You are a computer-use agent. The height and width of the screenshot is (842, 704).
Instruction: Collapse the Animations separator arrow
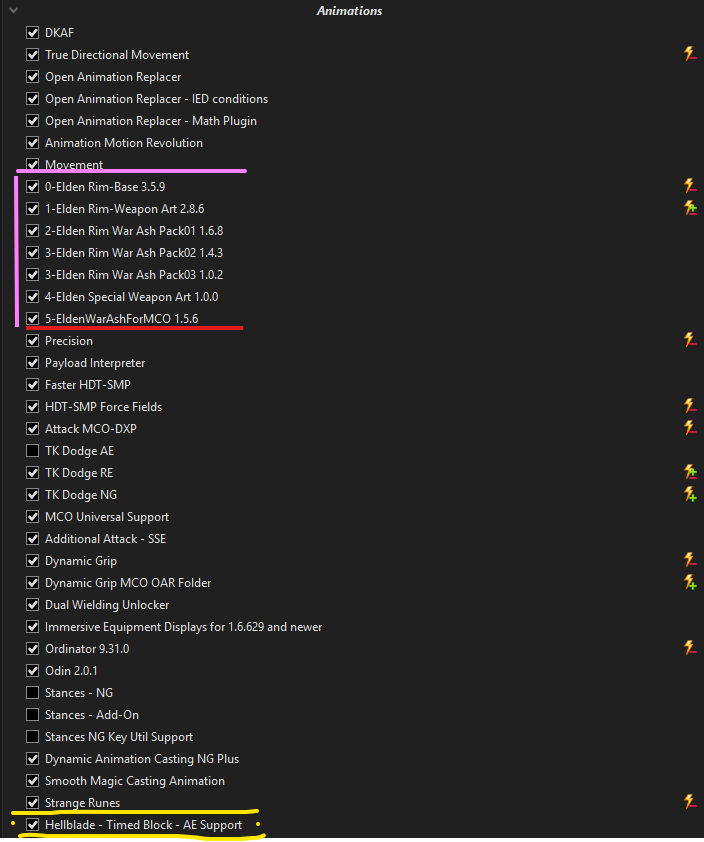13,10
